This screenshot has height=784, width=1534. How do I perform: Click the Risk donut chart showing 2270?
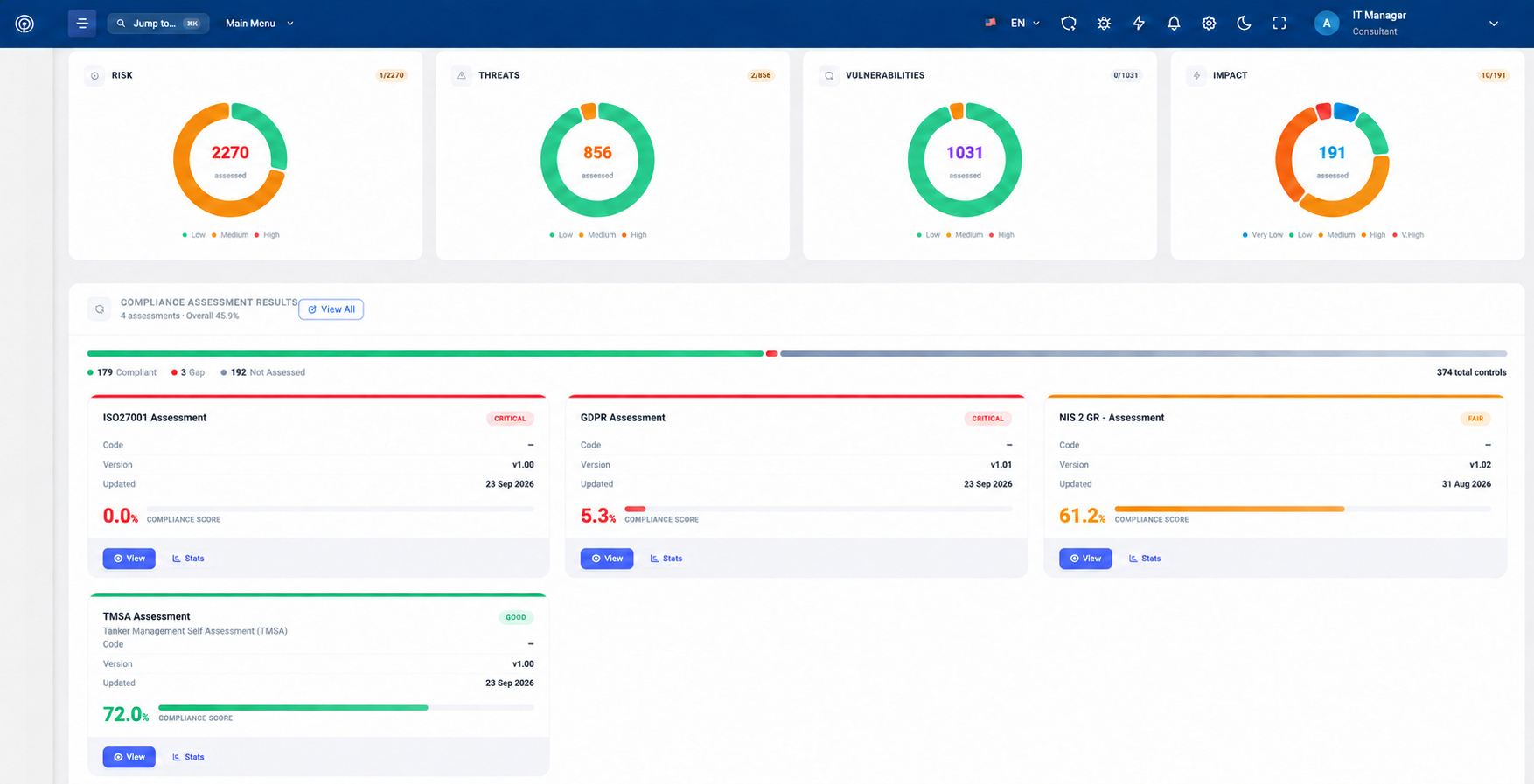pyautogui.click(x=230, y=160)
